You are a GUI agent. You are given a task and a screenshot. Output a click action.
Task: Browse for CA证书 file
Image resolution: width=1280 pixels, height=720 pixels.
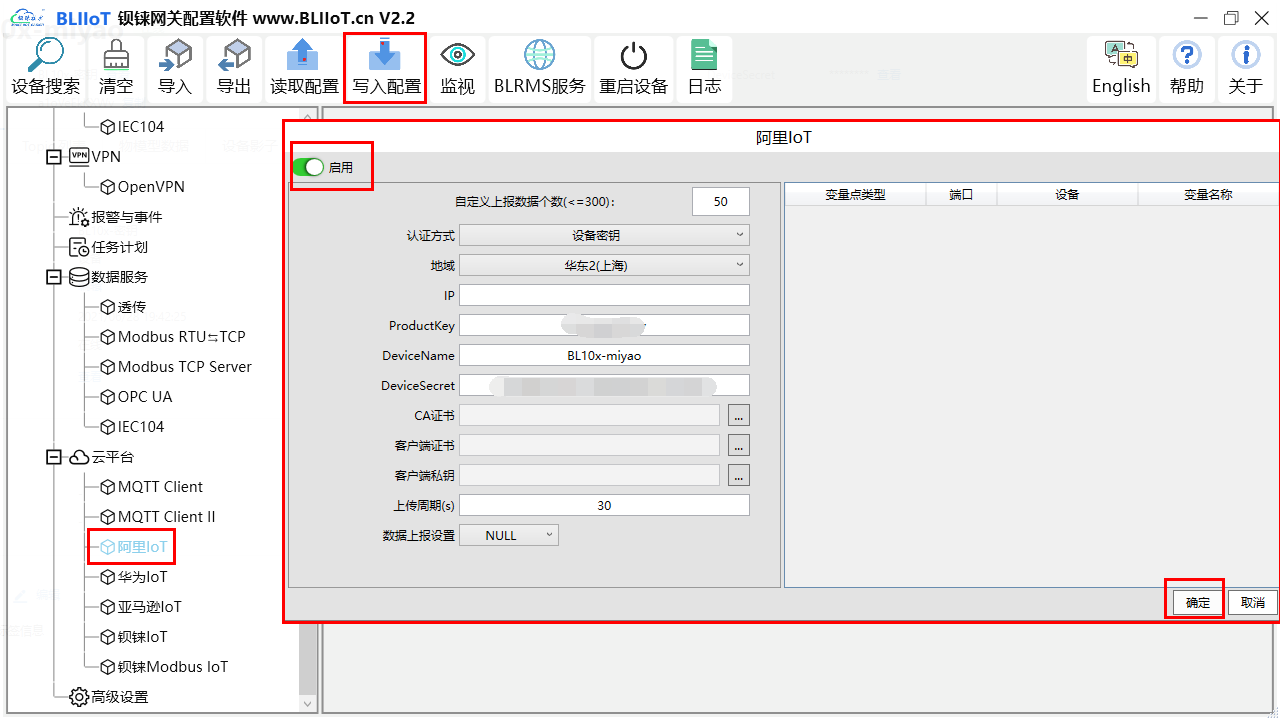tap(739, 415)
